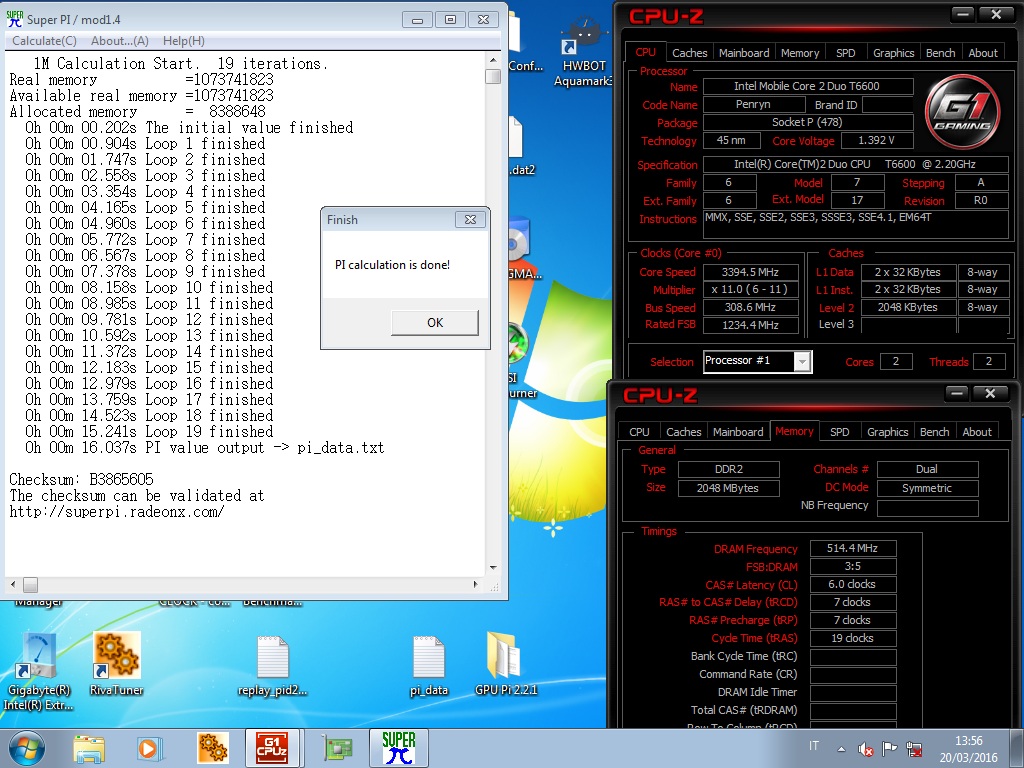Screen dimensions: 1024x768
Task: Select About tab in lower CPU-Z window
Action: [x=977, y=432]
